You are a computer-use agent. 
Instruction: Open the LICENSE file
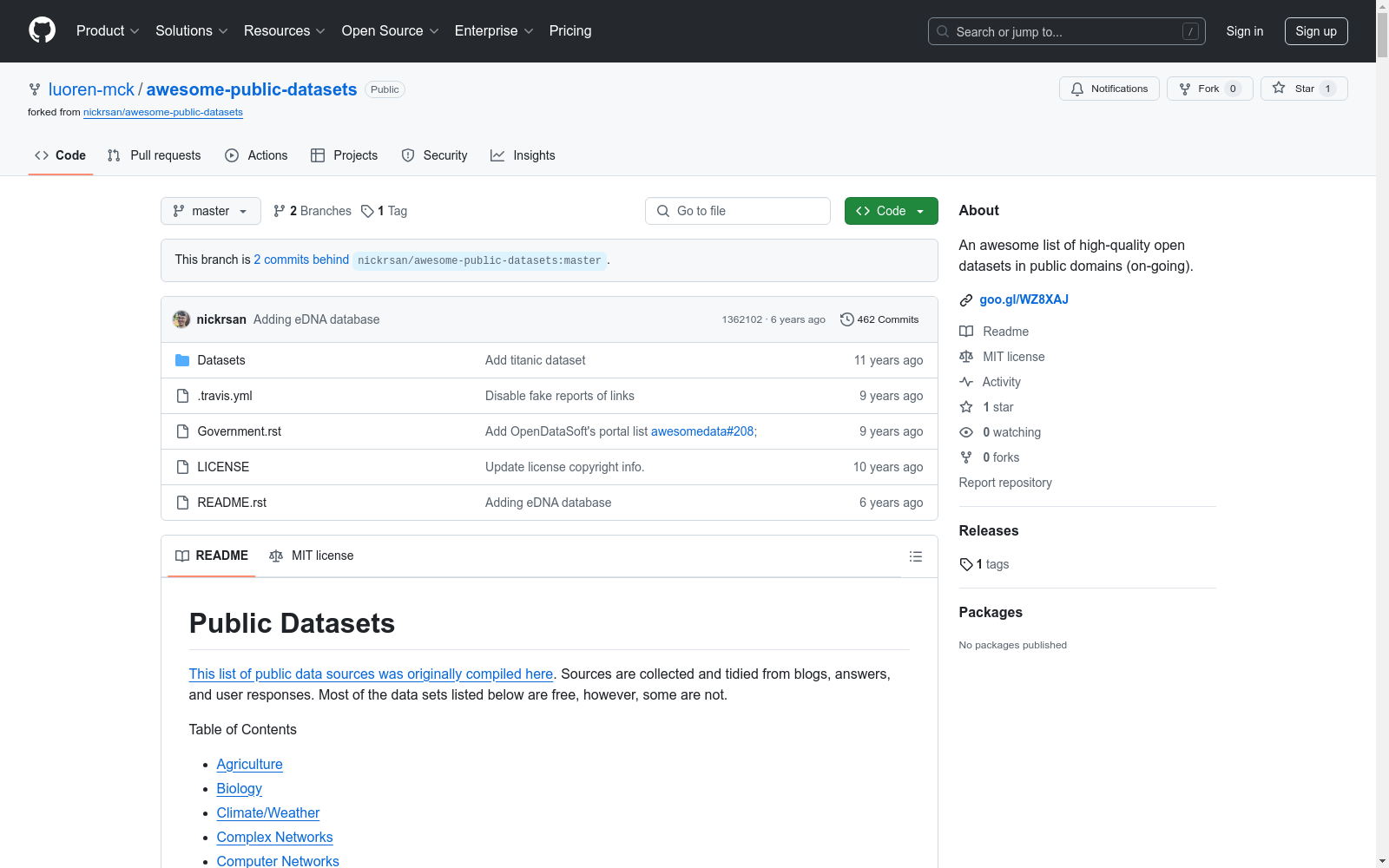223,467
